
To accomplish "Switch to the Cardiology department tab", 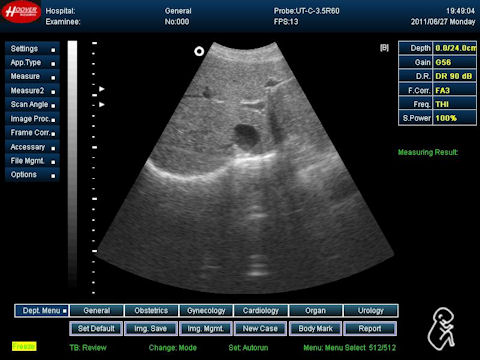I will 261,311.
